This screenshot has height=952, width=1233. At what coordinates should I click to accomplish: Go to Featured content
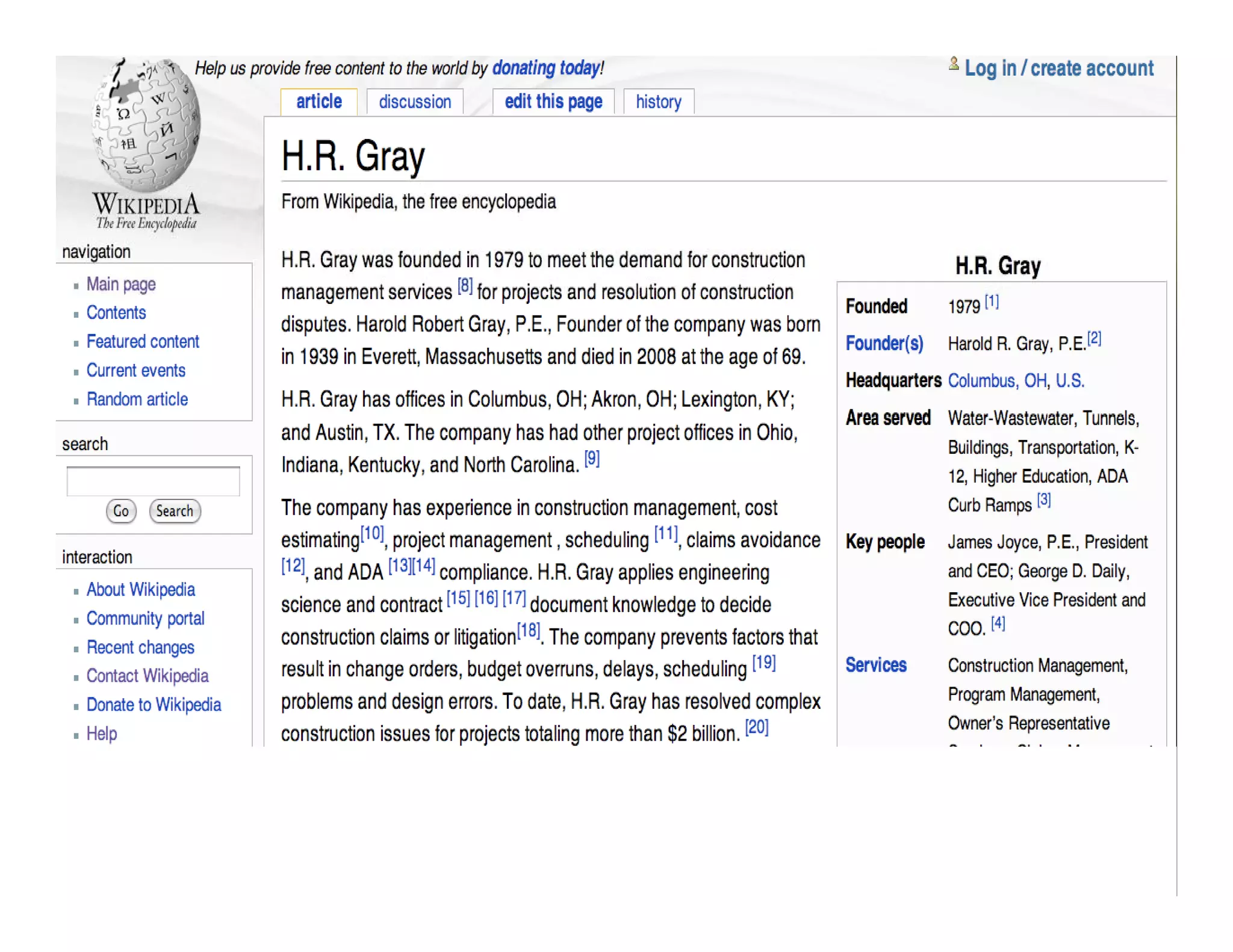(142, 341)
